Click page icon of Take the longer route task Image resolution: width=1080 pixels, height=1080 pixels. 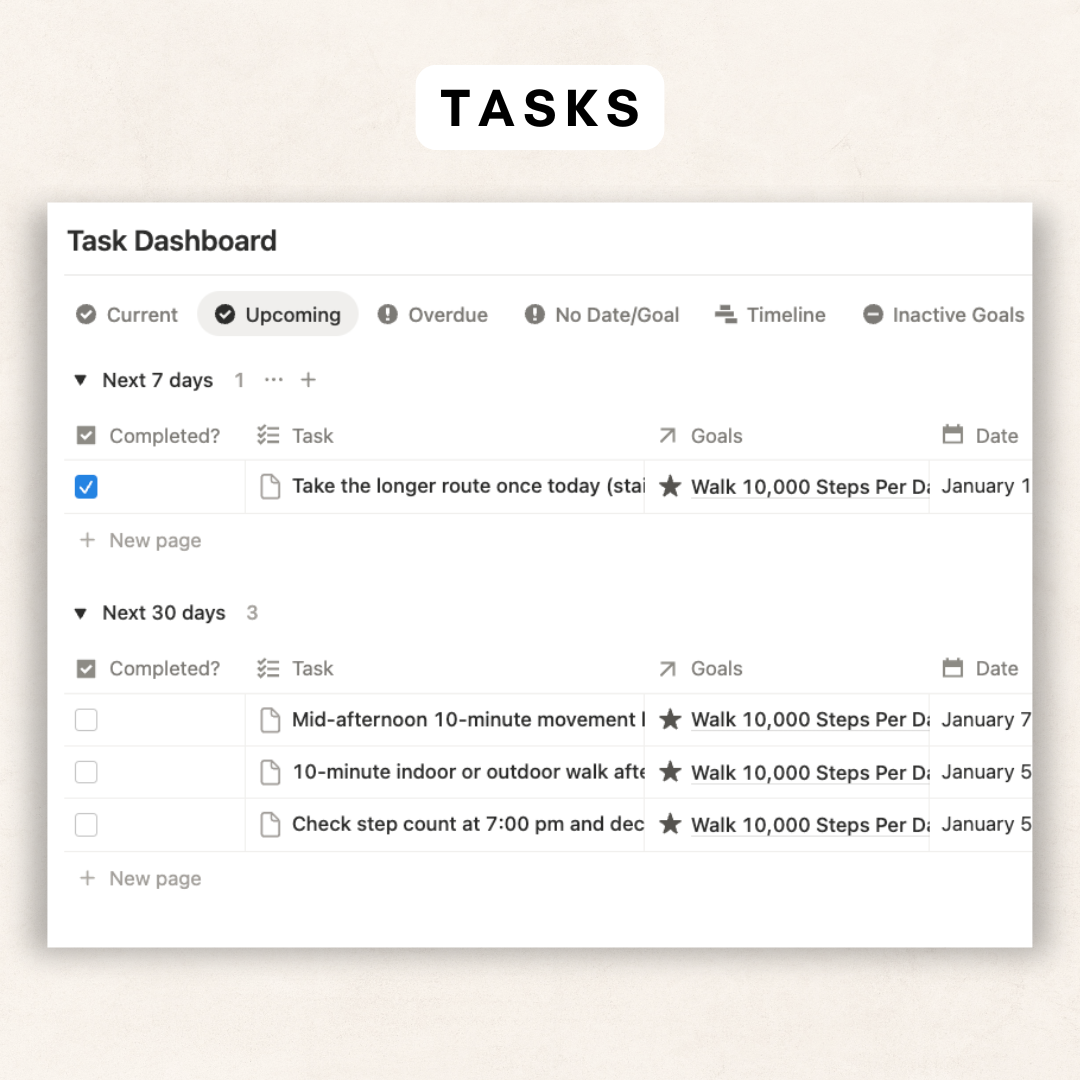(x=269, y=487)
